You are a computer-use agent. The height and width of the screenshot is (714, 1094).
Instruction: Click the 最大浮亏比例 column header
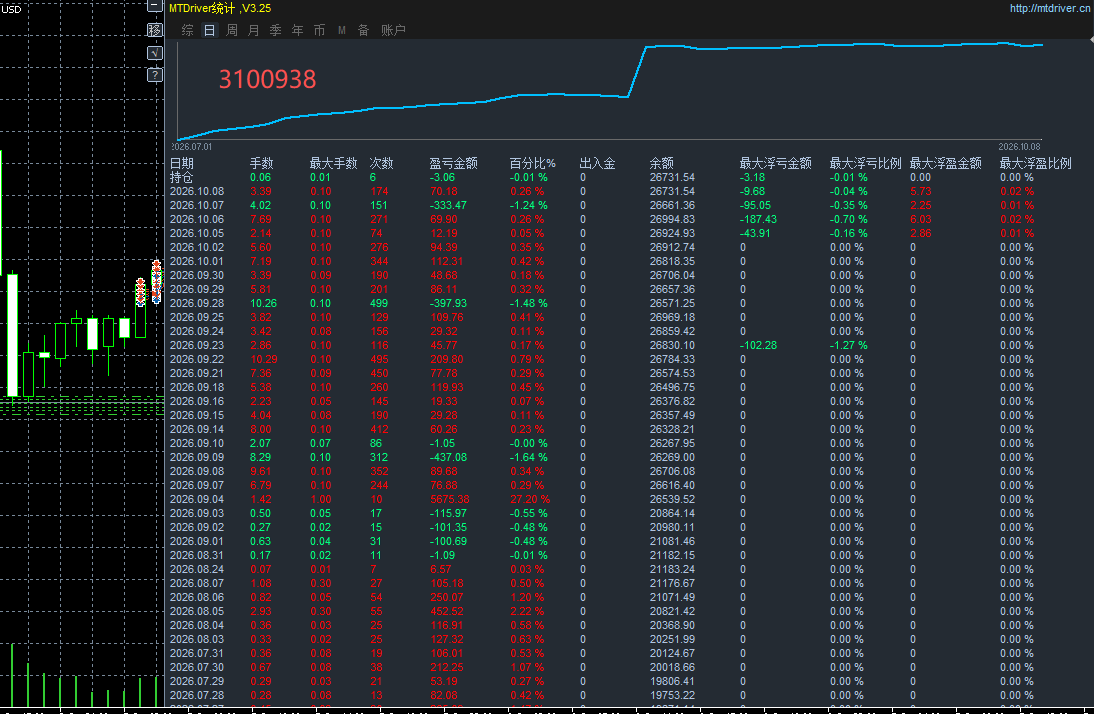[865, 163]
